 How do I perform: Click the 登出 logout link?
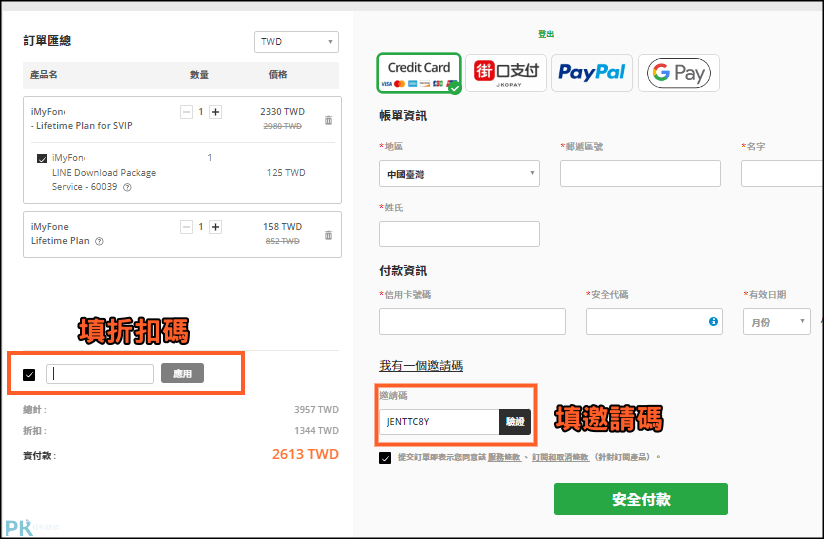pyautogui.click(x=545, y=34)
